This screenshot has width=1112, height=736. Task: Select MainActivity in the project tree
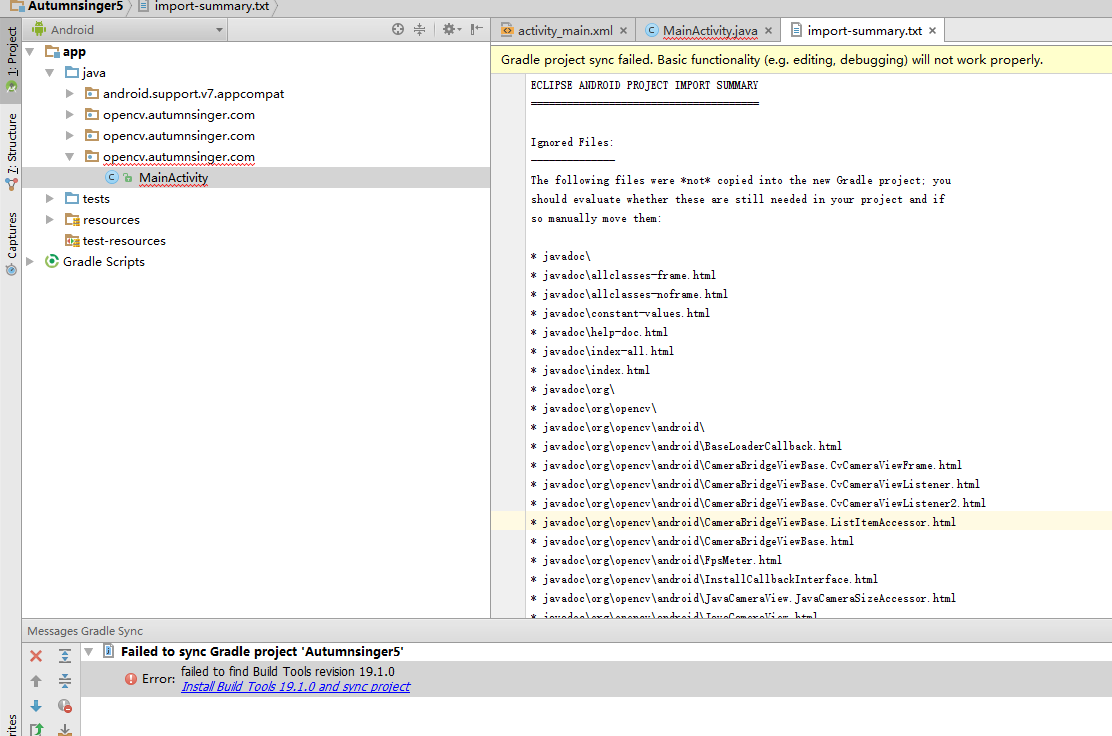173,178
